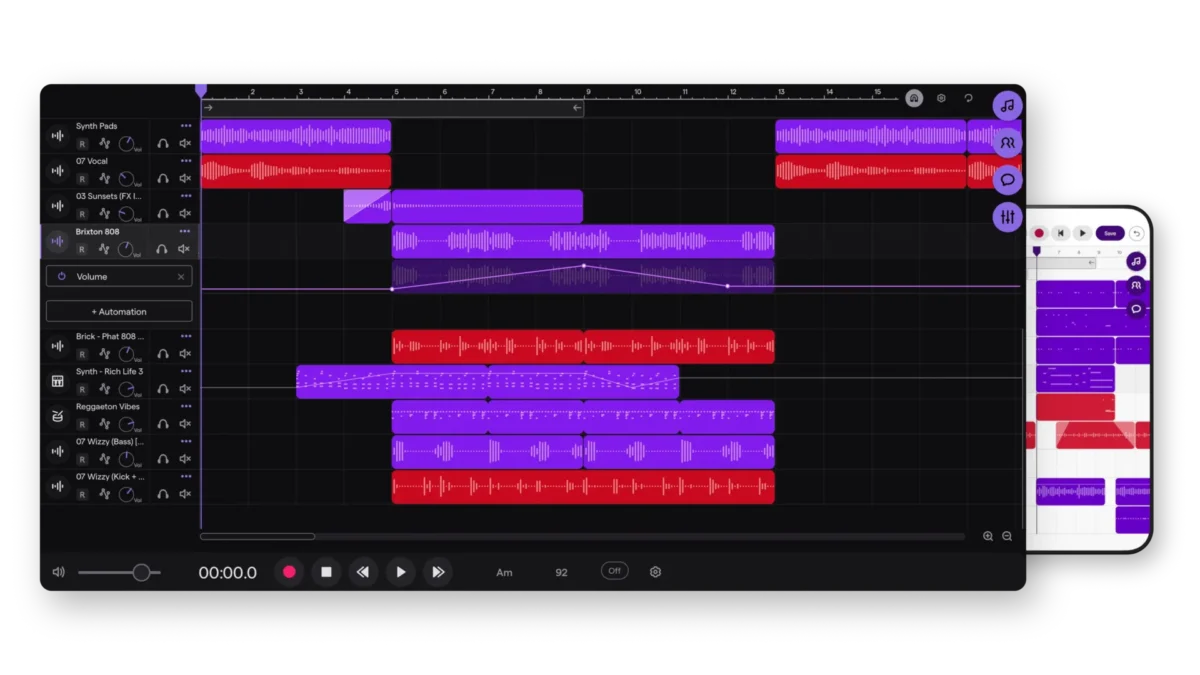Open the options menu for Reggaeton Vibes track
This screenshot has height=675, width=1200.
coord(186,407)
